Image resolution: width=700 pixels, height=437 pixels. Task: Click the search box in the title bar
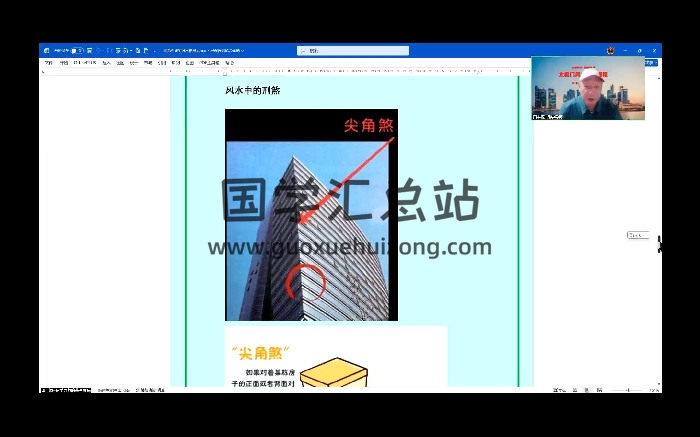pos(353,50)
